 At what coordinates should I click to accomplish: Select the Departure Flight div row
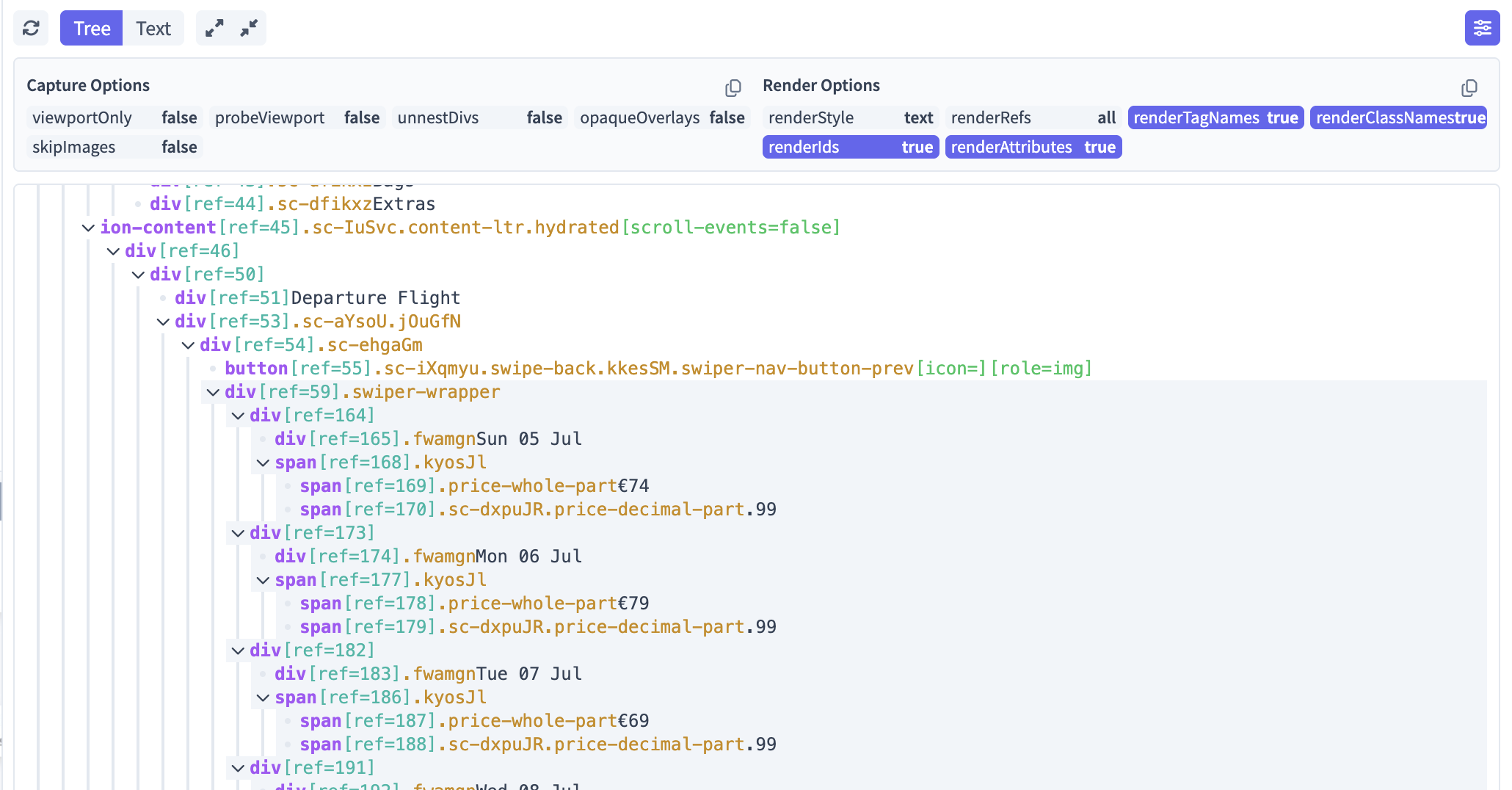[x=317, y=298]
